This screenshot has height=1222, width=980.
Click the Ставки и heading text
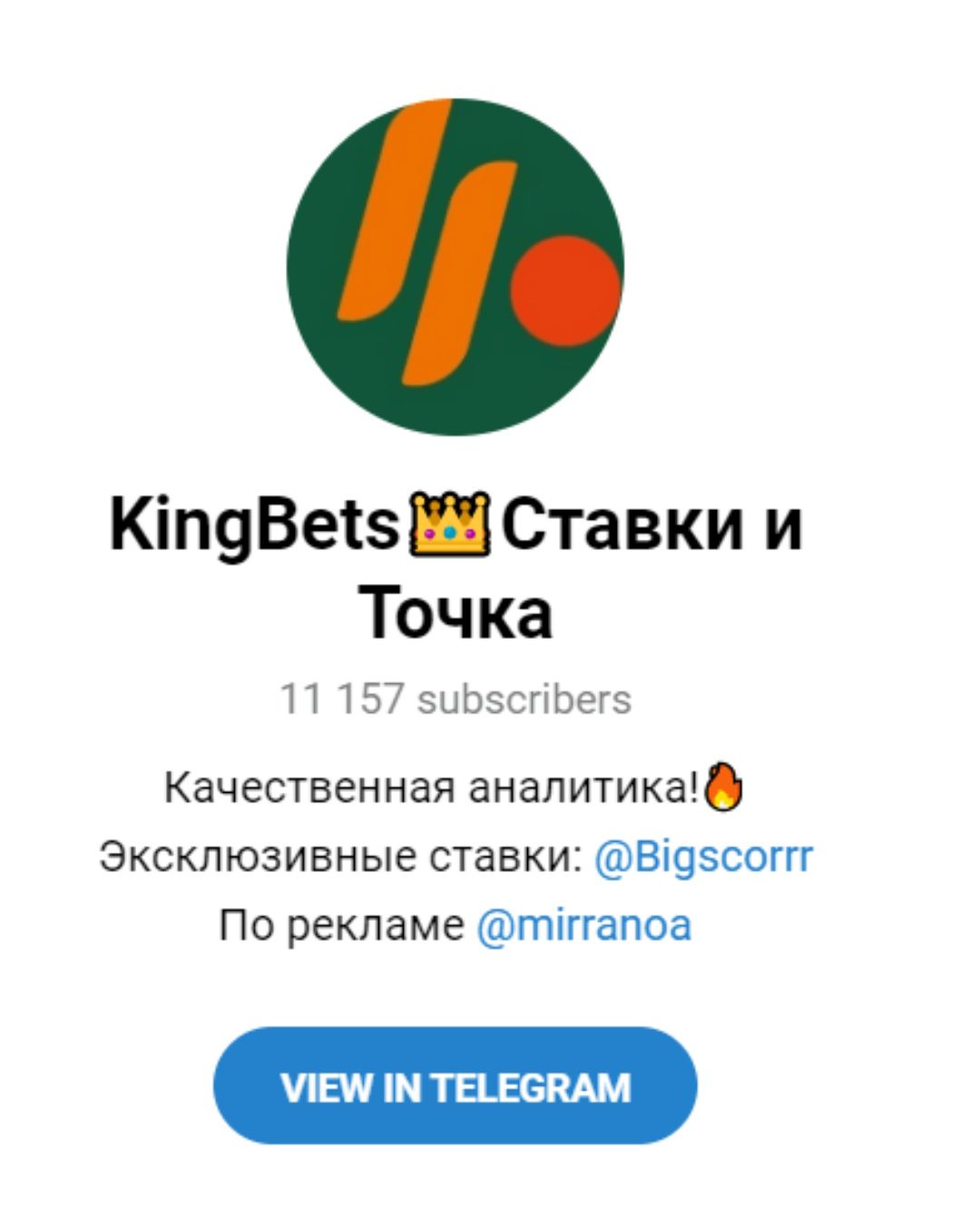(x=652, y=525)
